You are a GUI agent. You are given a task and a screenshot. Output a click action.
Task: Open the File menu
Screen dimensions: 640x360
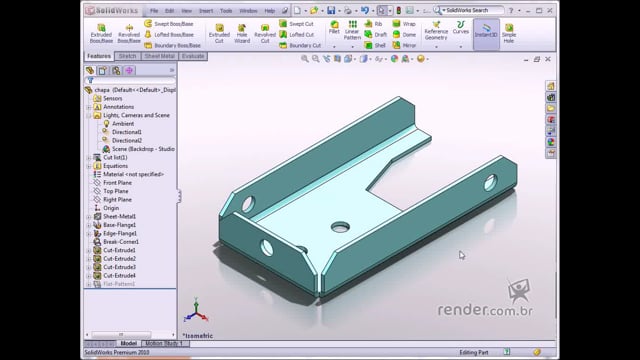pos(154,11)
